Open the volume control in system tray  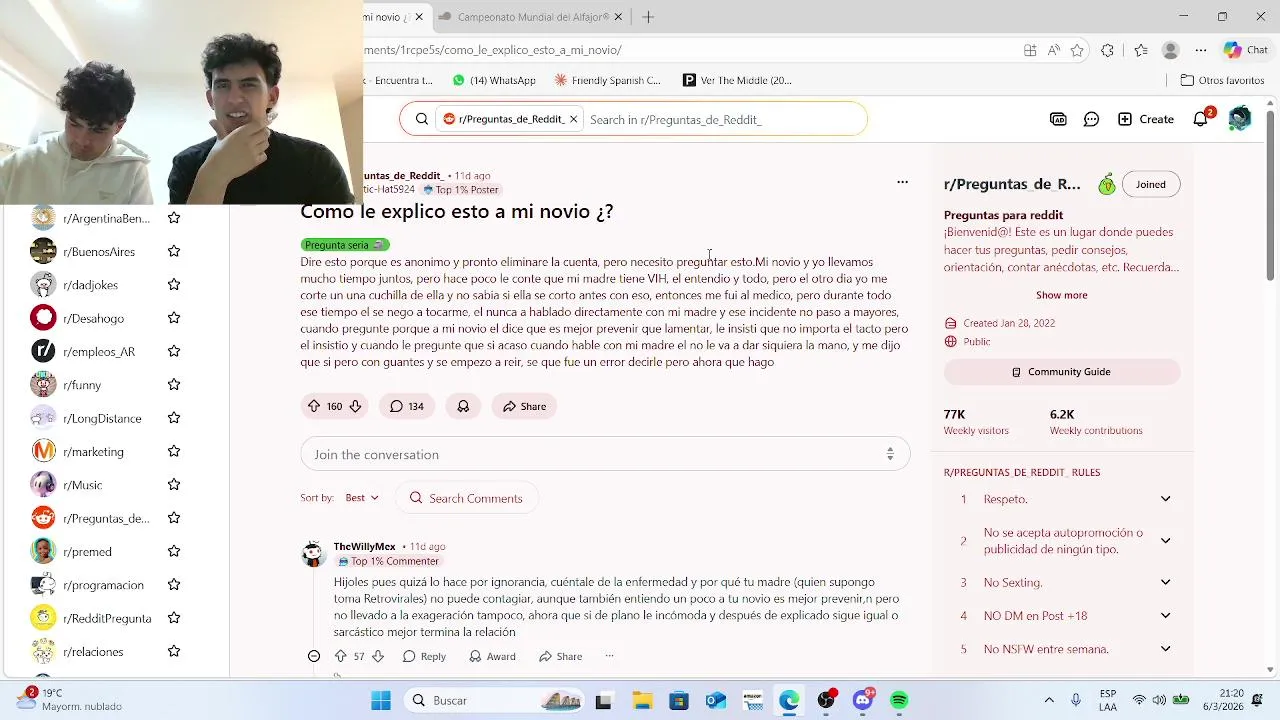(1159, 700)
